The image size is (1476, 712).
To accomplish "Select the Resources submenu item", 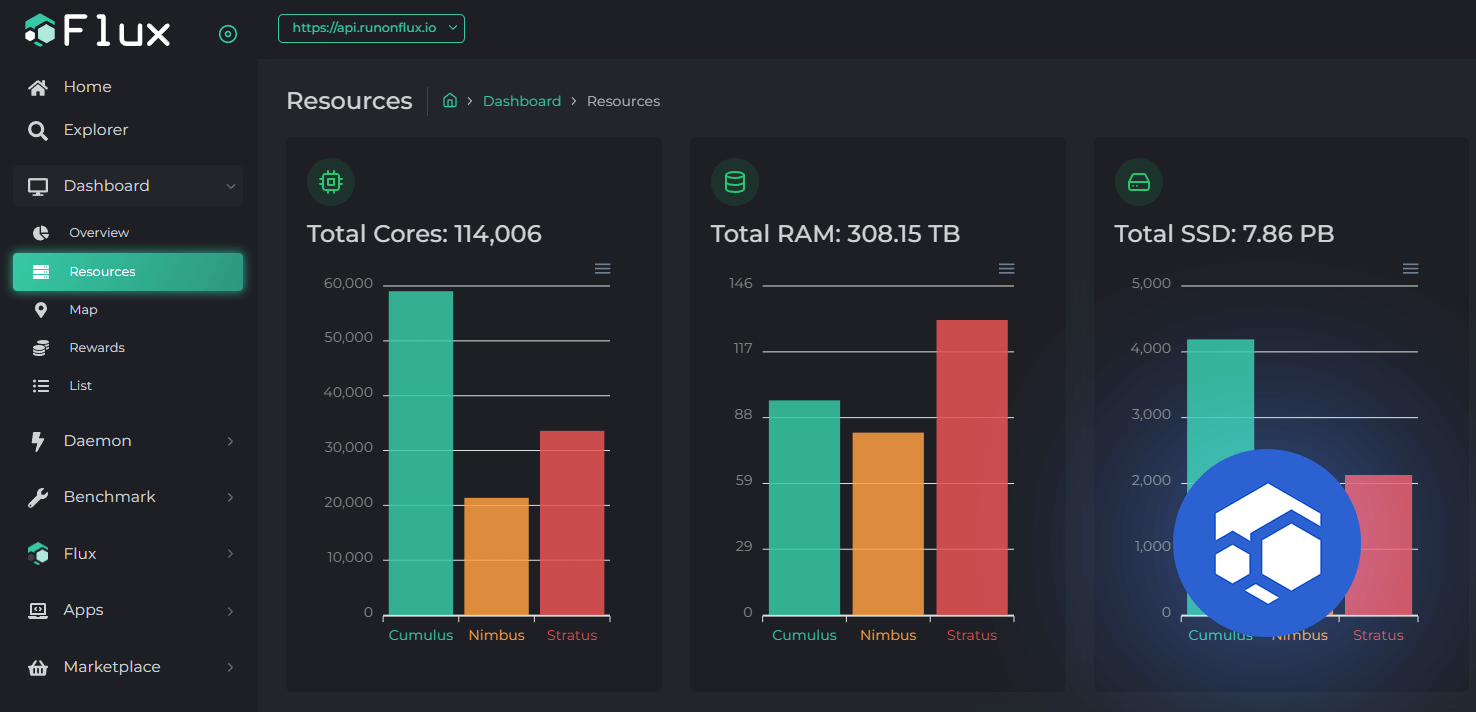I will point(128,272).
